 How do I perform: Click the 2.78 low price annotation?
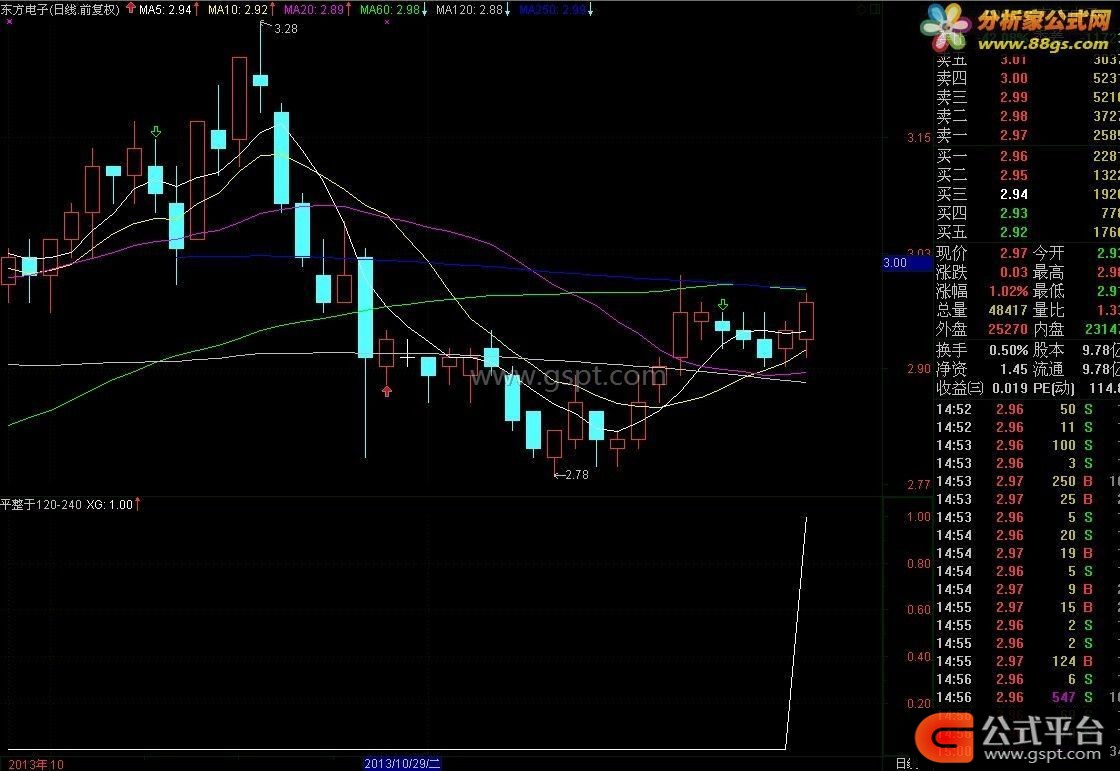[576, 474]
